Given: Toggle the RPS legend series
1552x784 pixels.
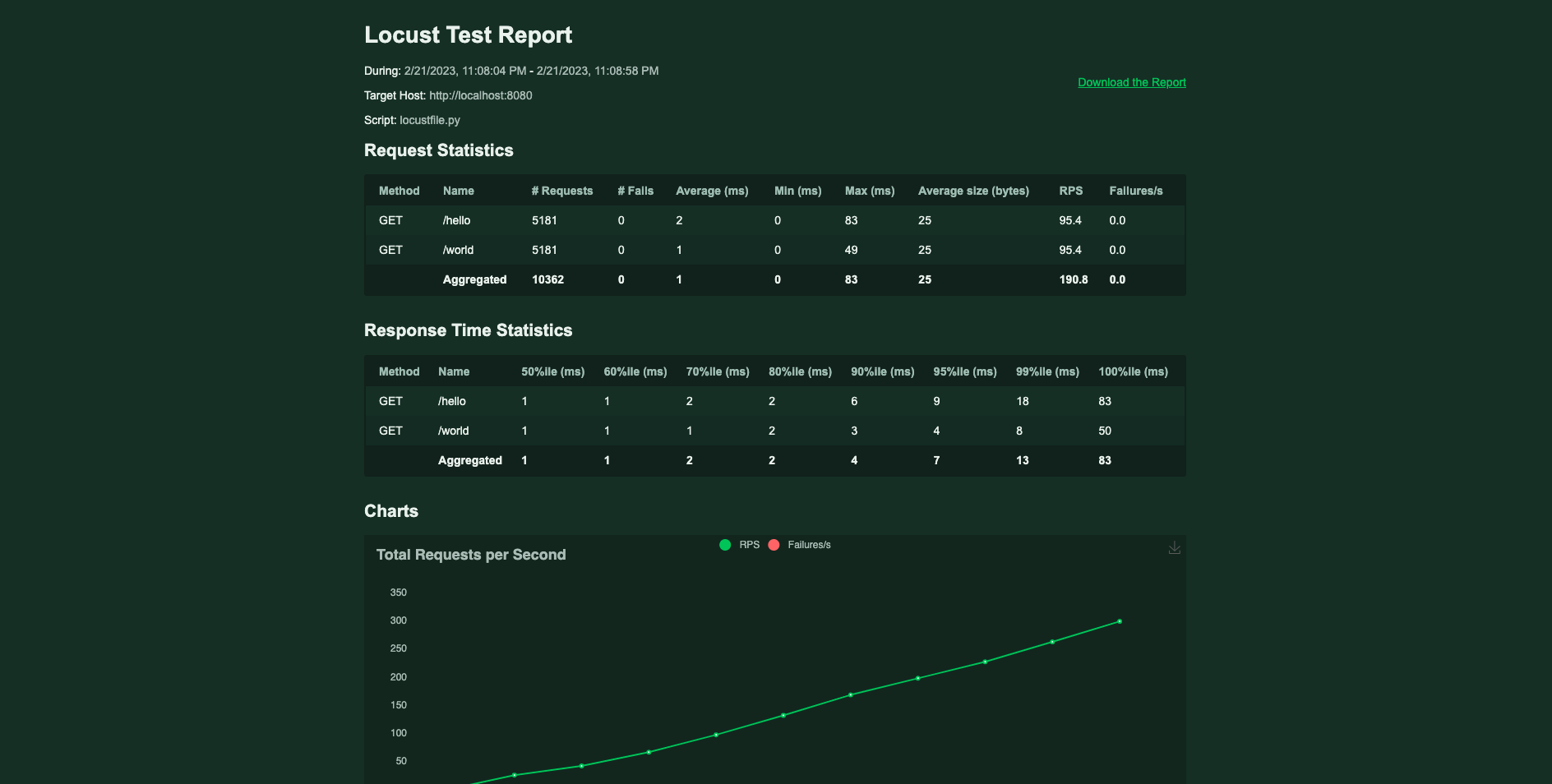Looking at the screenshot, I should (x=739, y=545).
